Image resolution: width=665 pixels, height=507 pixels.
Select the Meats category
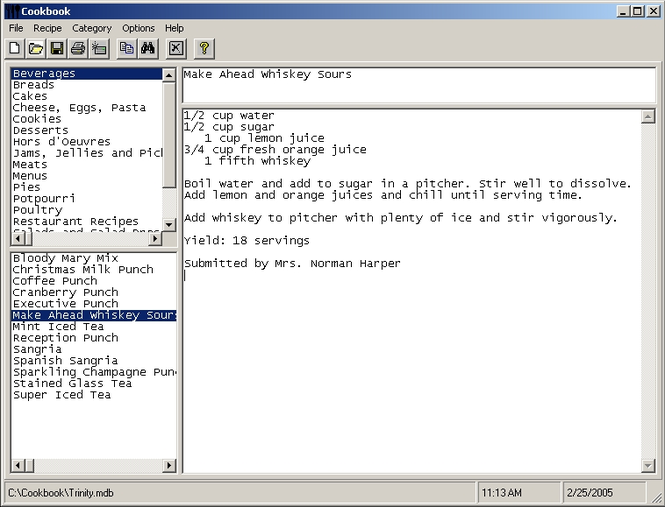click(87, 165)
